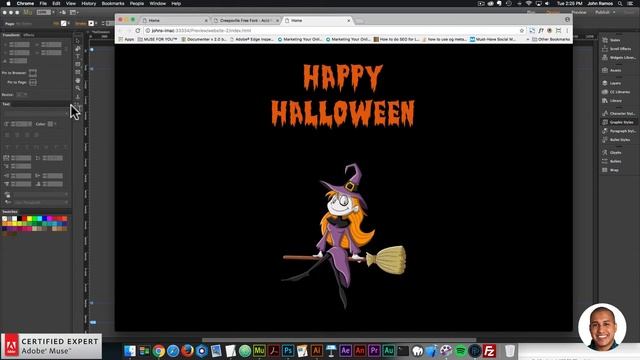Open the How to do SEO bookmark
640x360 pixels.
[396, 39]
